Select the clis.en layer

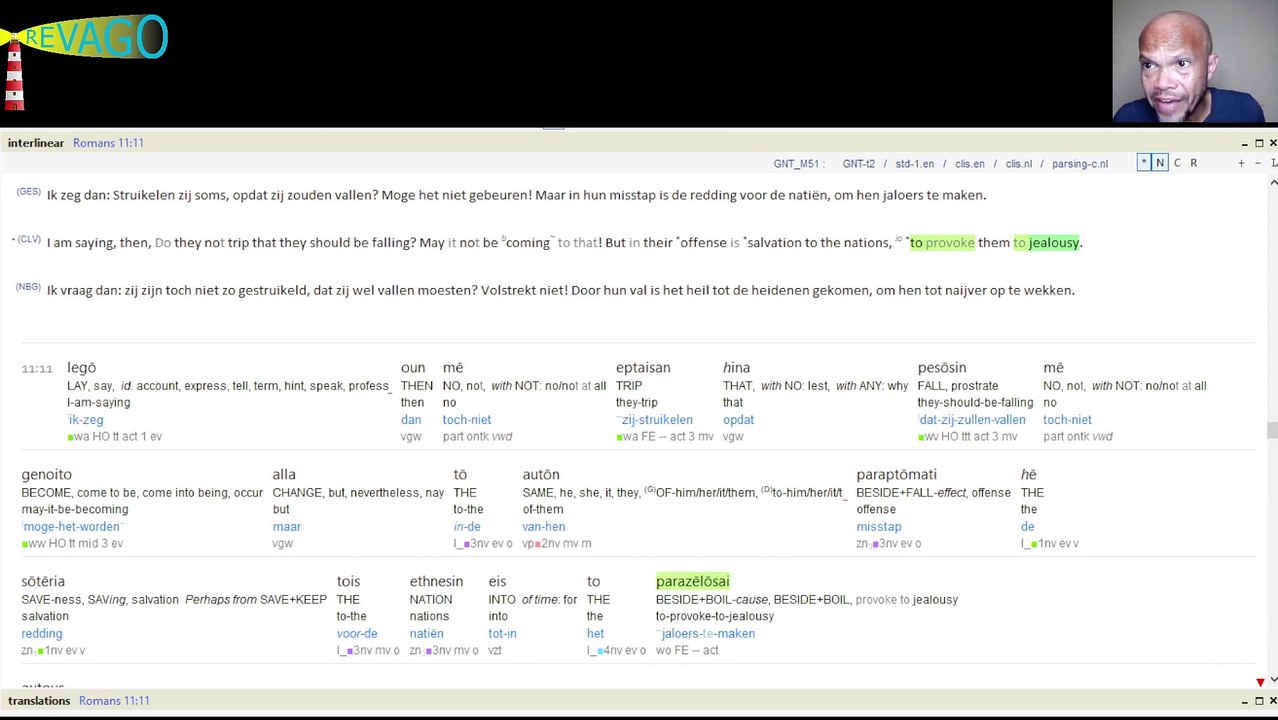tap(969, 164)
